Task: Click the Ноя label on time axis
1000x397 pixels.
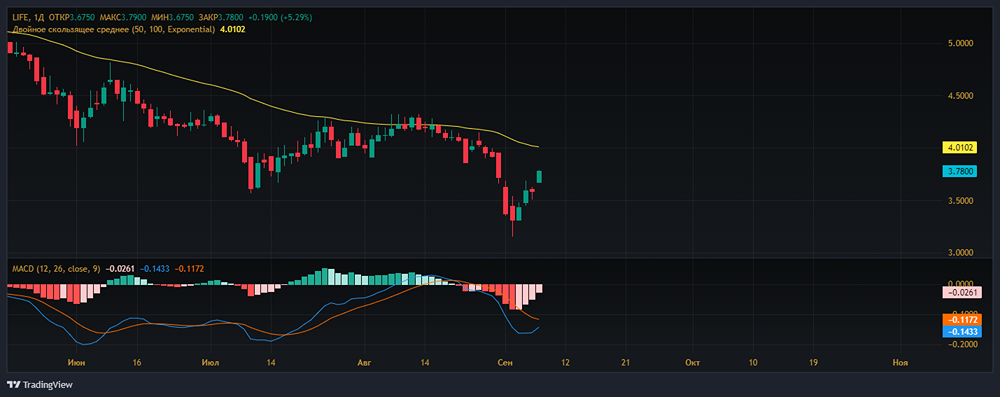Action: point(900,362)
